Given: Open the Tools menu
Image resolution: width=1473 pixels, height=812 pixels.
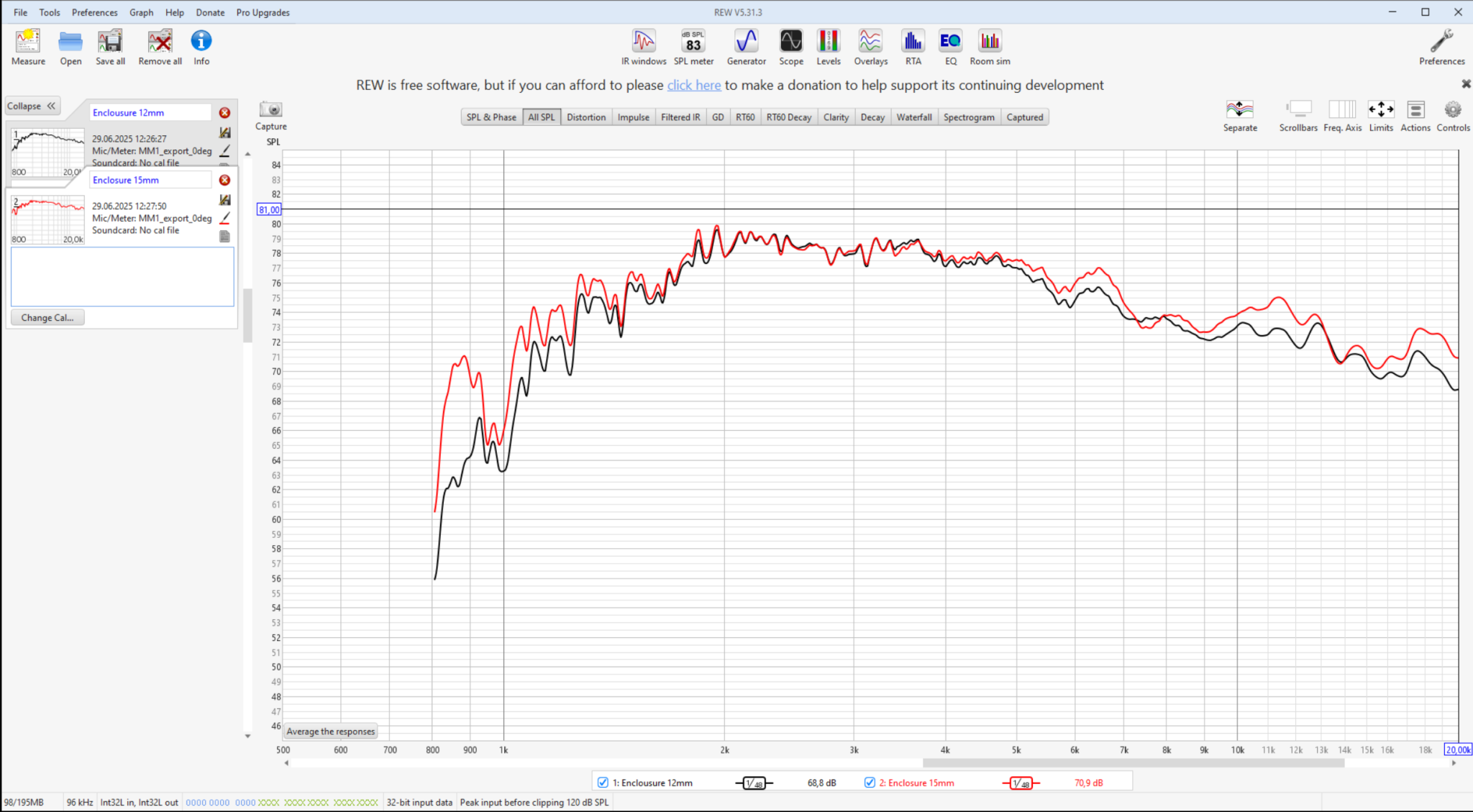Looking at the screenshot, I should (50, 12).
